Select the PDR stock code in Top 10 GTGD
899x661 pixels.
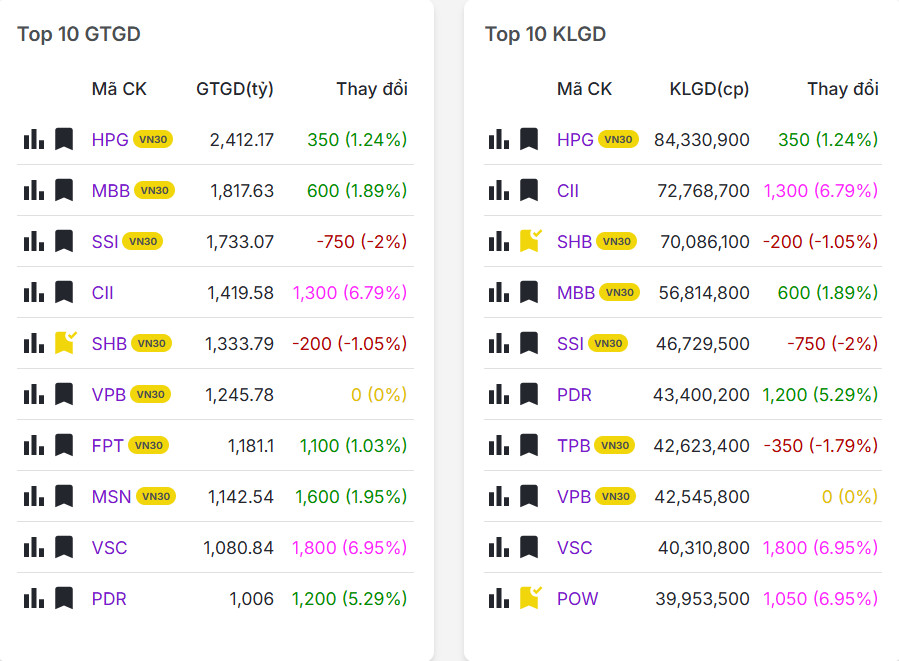(109, 599)
